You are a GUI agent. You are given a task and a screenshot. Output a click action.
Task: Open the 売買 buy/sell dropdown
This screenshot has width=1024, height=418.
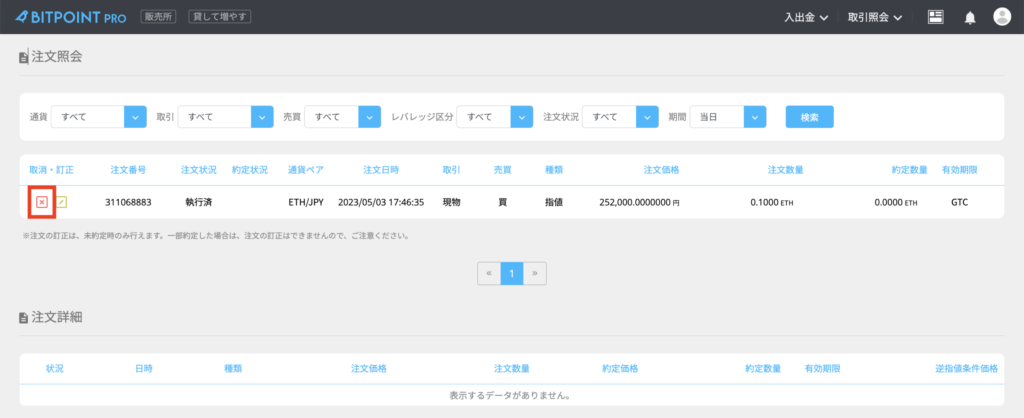pos(343,117)
